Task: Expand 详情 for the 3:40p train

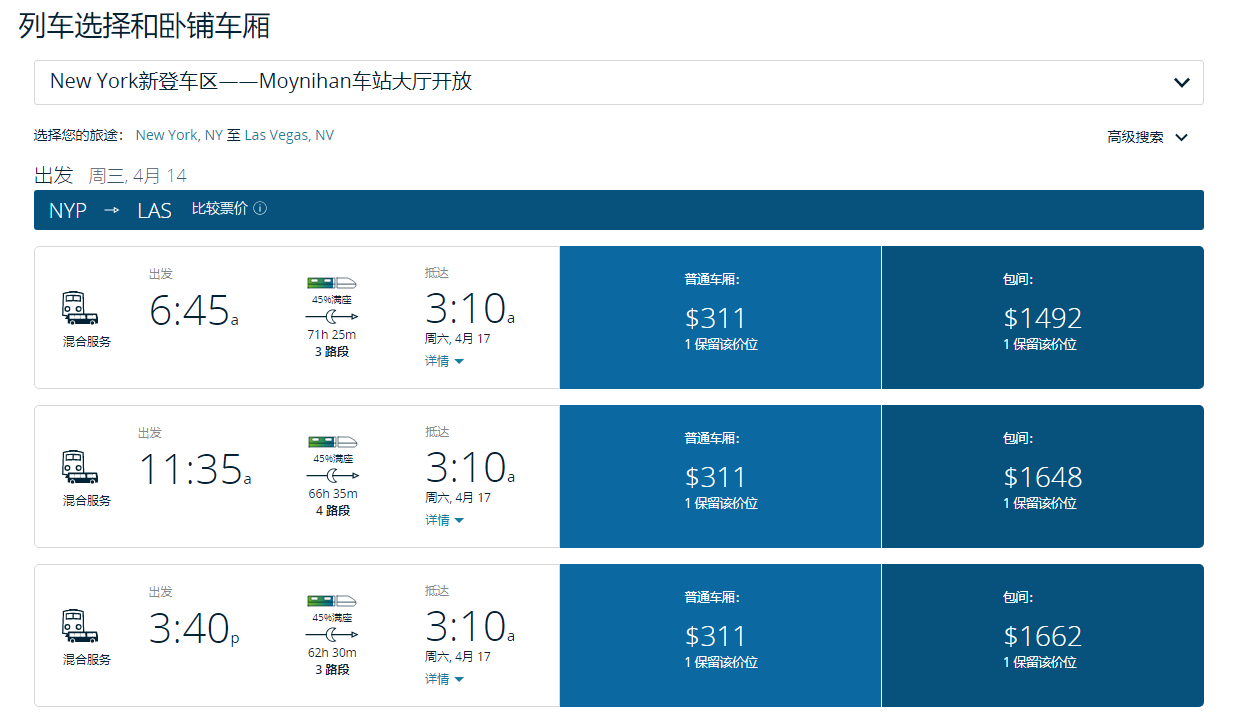Action: [x=444, y=679]
